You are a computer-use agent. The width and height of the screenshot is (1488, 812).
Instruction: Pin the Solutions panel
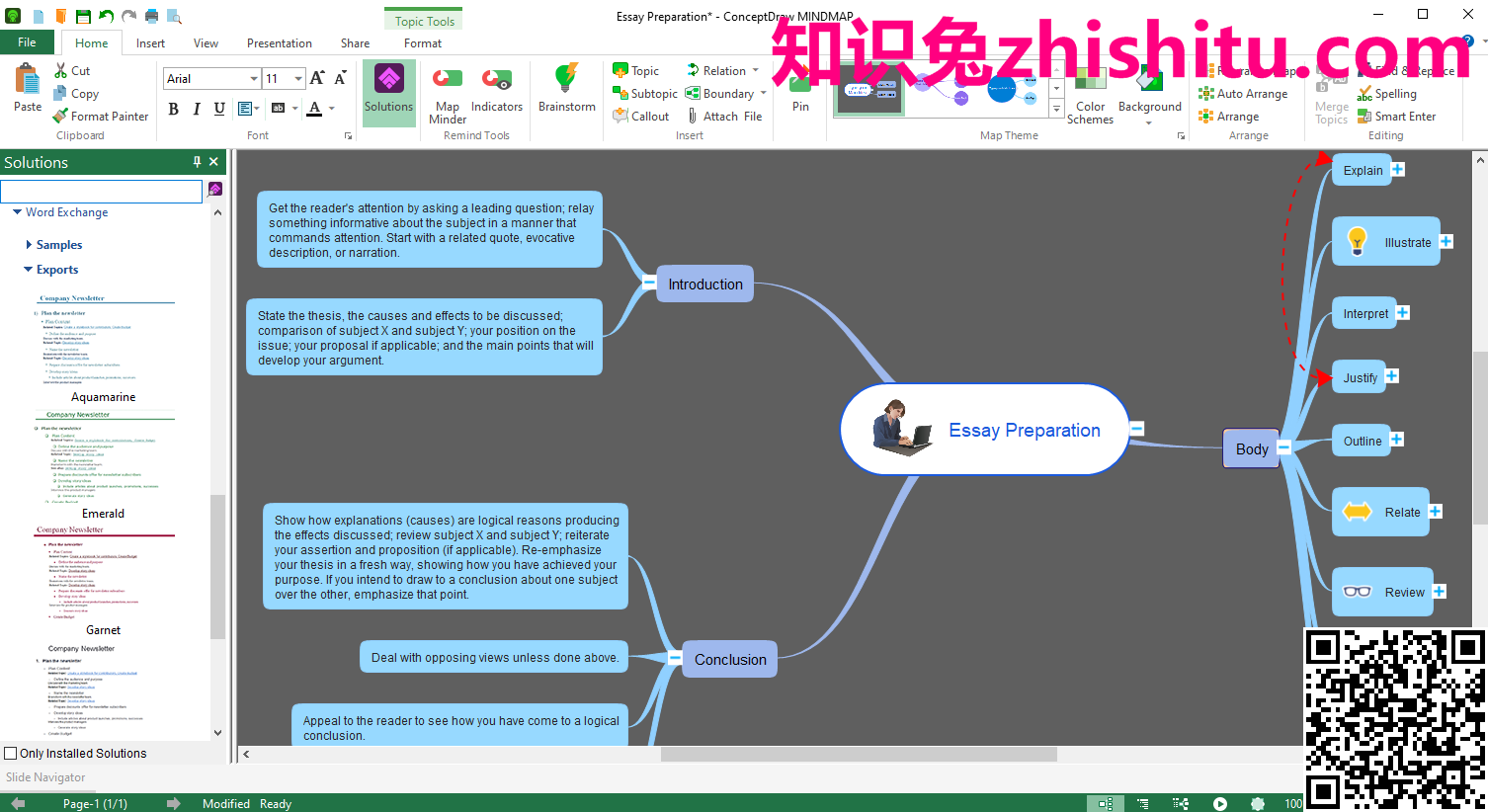(197, 162)
